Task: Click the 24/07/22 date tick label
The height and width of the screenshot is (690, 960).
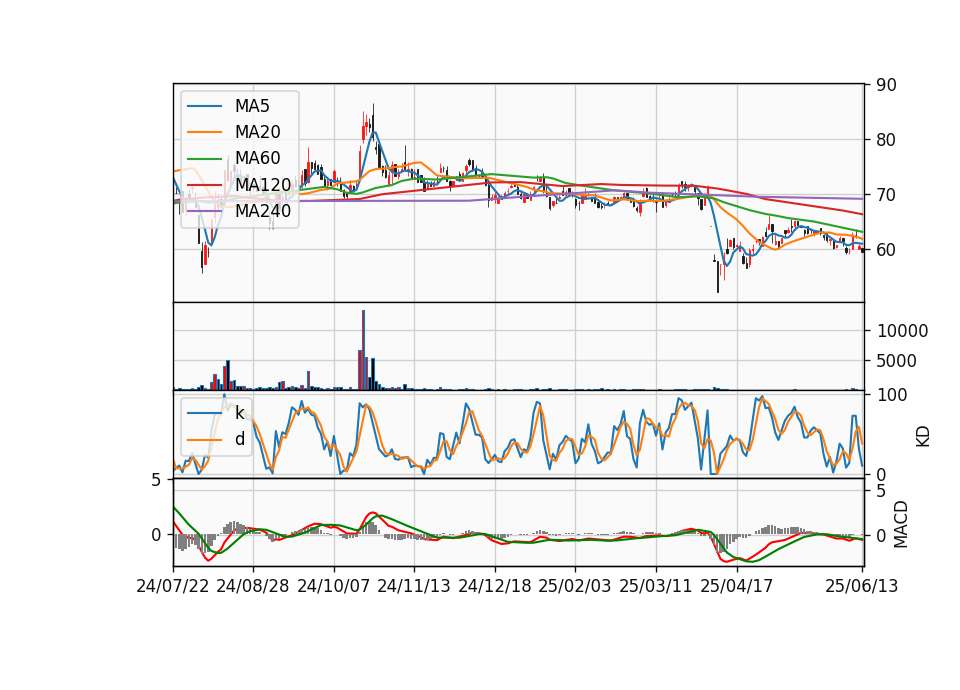Action: [x=173, y=586]
